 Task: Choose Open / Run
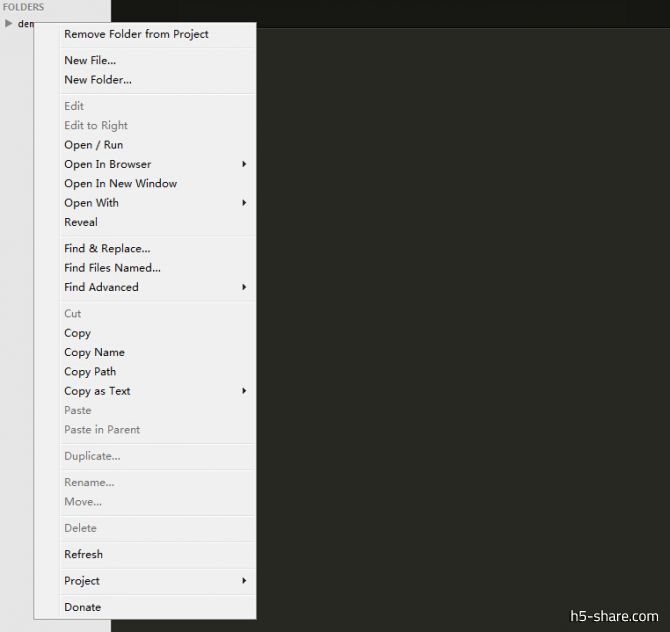point(145,145)
